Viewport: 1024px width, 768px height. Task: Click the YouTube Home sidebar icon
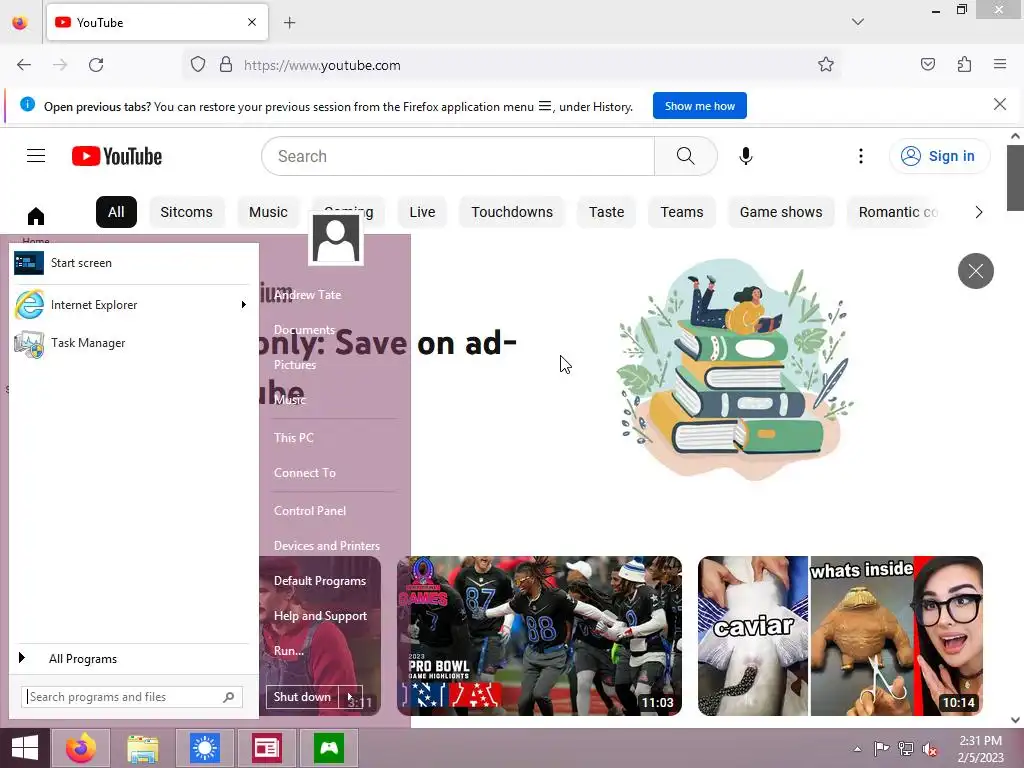pos(36,216)
